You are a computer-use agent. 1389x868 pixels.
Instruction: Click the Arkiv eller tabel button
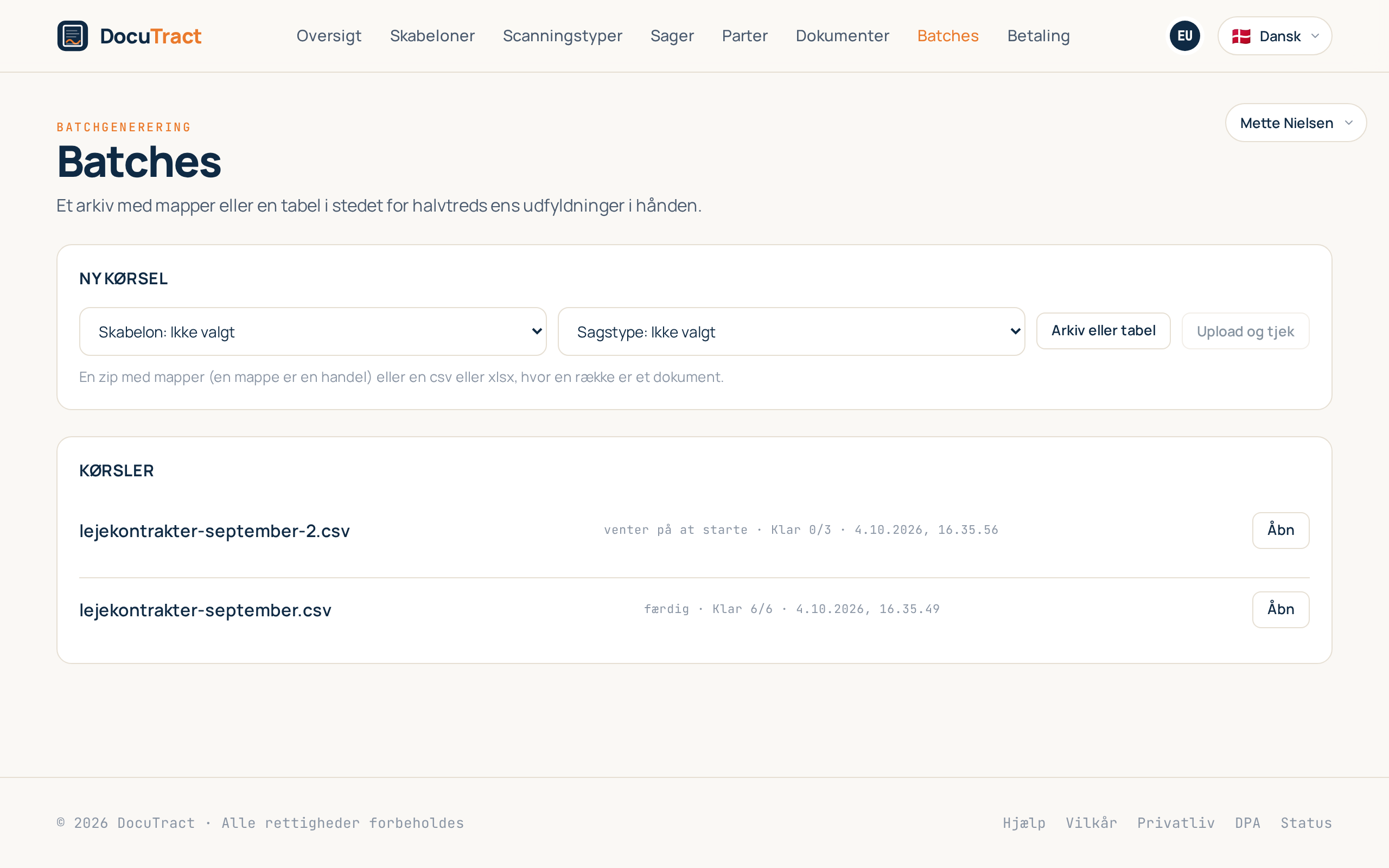point(1103,331)
